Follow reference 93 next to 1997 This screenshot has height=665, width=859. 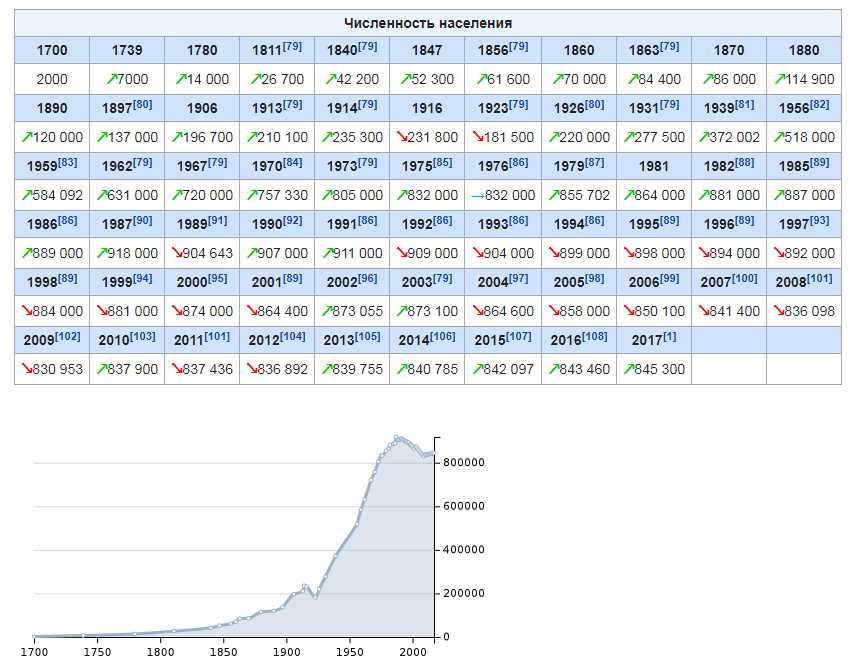tap(820, 220)
